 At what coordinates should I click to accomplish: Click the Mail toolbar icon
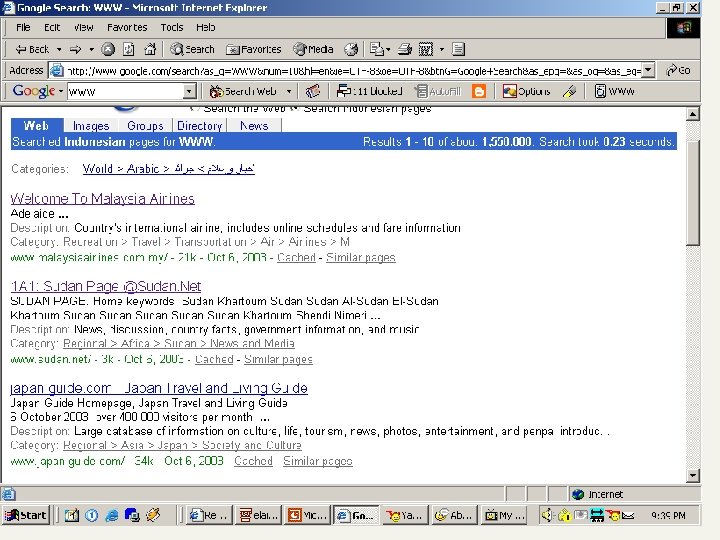click(x=376, y=49)
